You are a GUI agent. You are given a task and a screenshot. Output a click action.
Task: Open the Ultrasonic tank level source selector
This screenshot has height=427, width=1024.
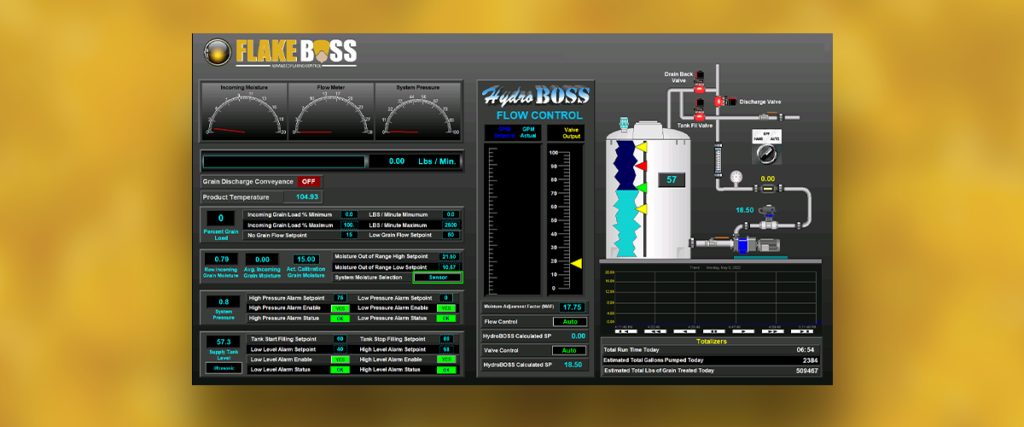coord(224,368)
